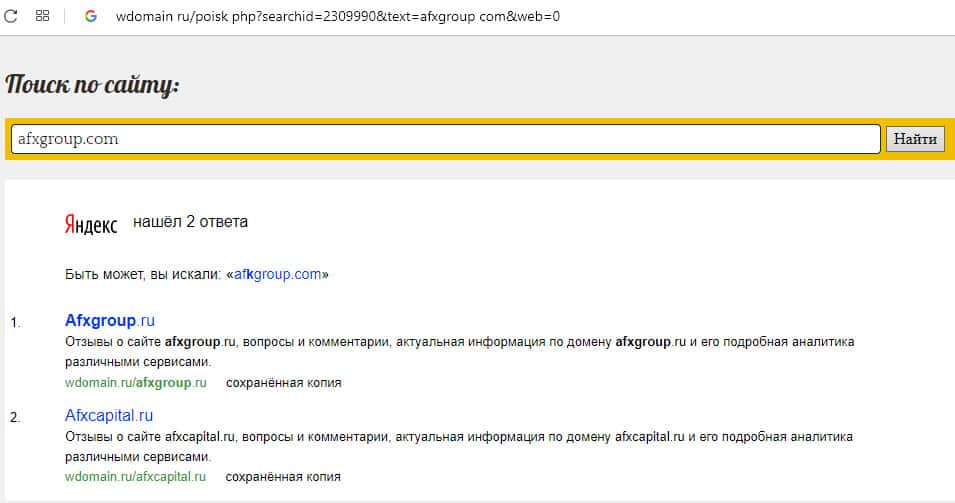Viewport: 955px width, 503px height.
Task: Click the 'нашёл 2 ответа' result count
Action: coord(190,222)
